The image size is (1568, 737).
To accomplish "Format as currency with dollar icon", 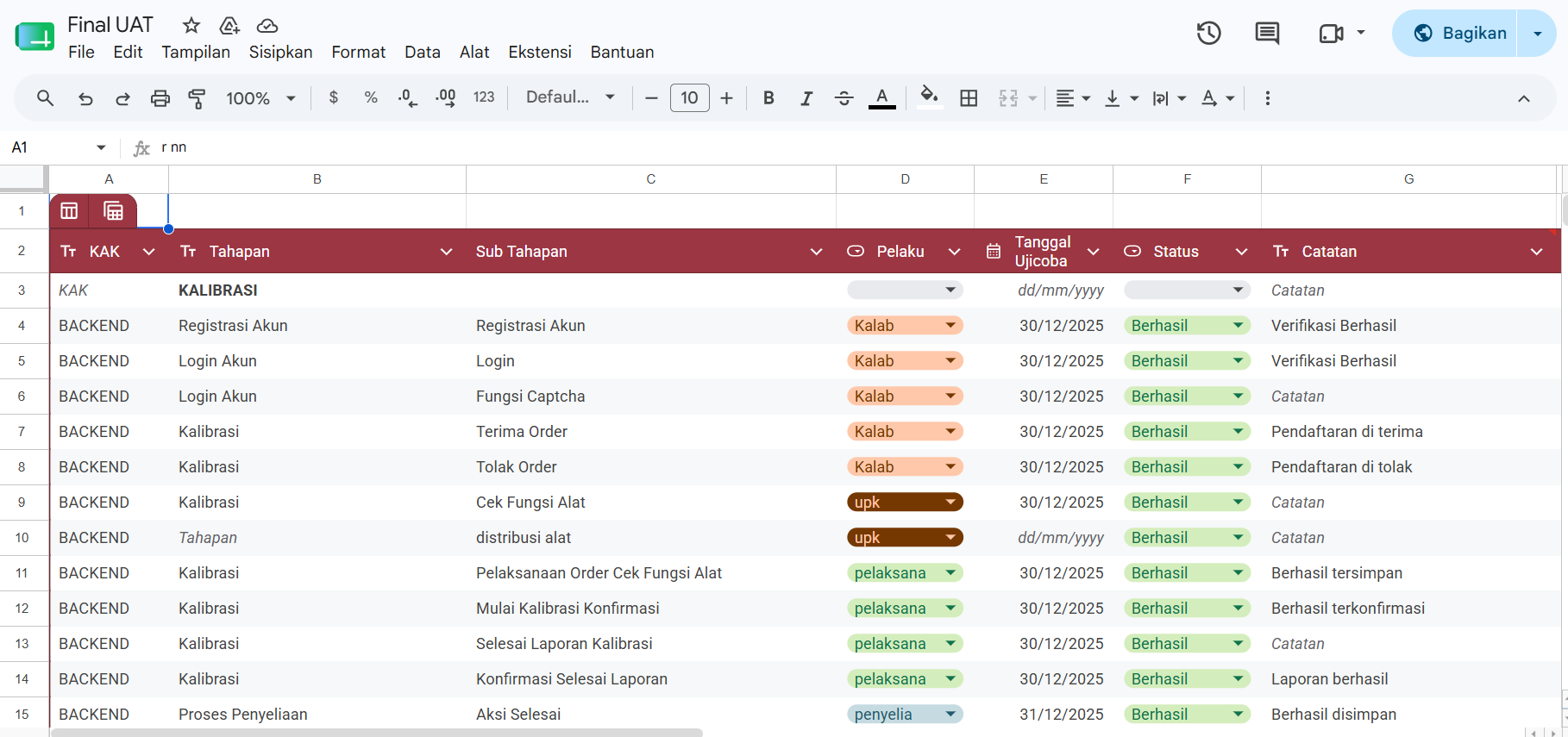I will (334, 97).
